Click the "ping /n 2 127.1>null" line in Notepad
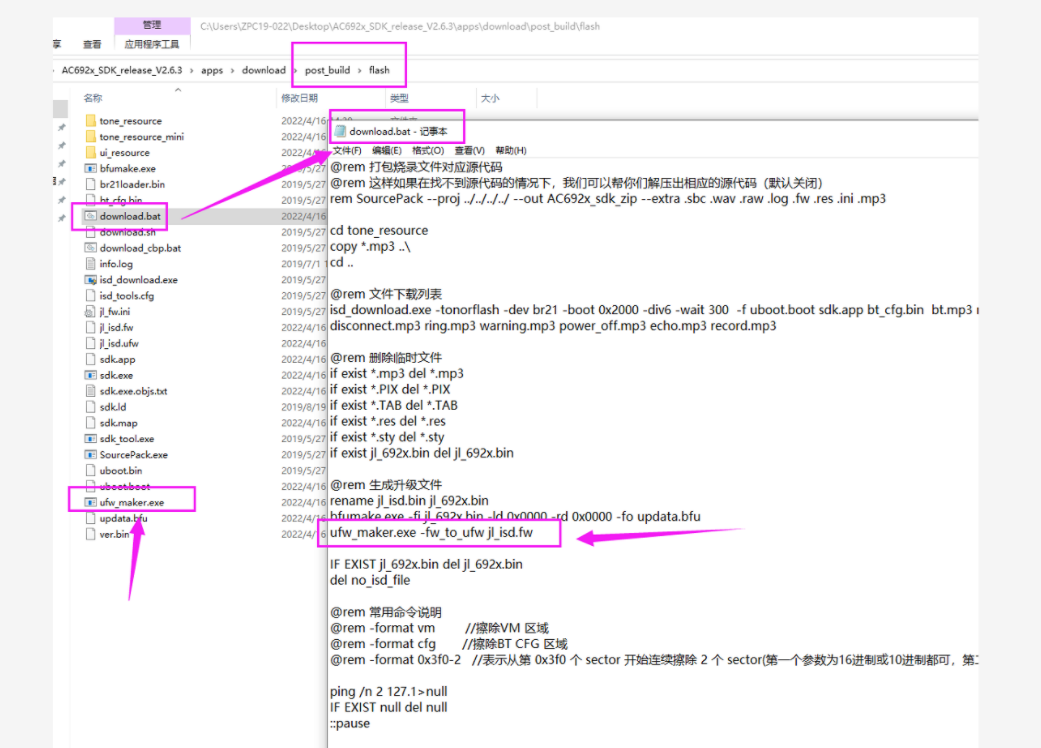 388,692
